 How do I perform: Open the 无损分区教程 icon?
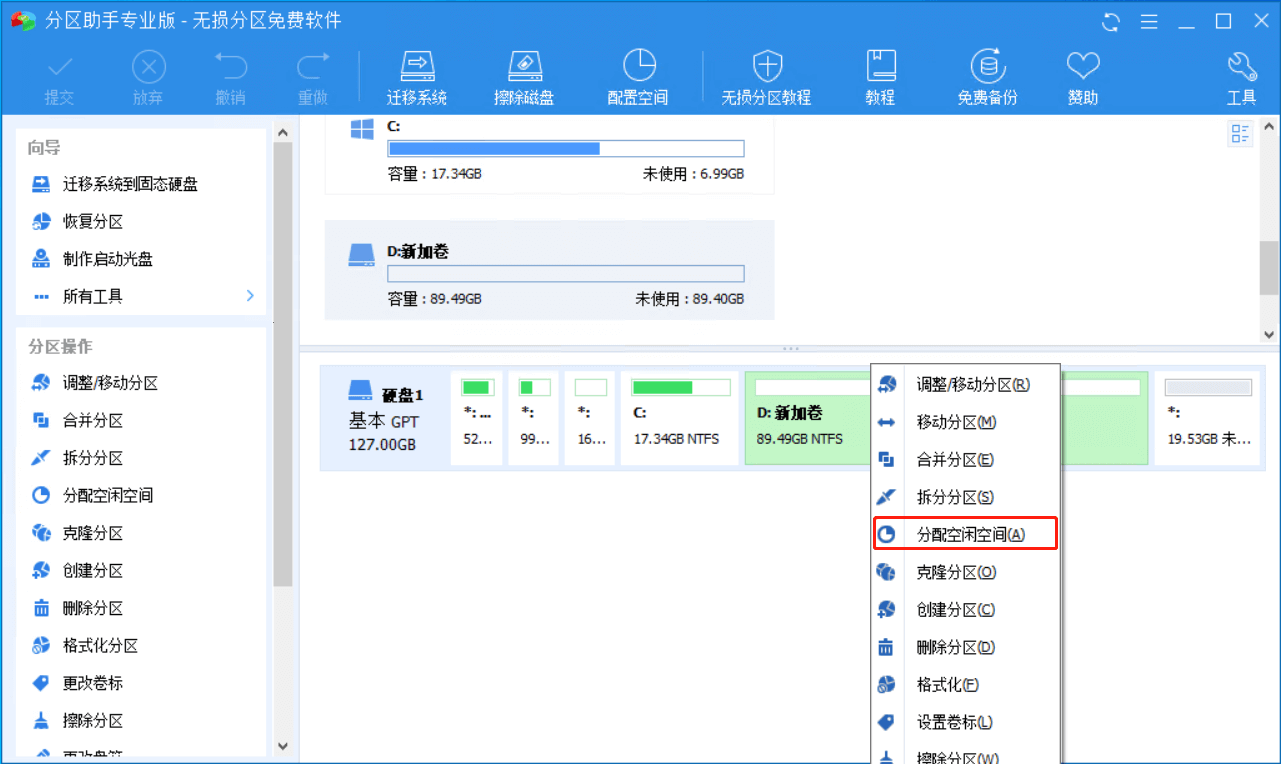[x=766, y=76]
